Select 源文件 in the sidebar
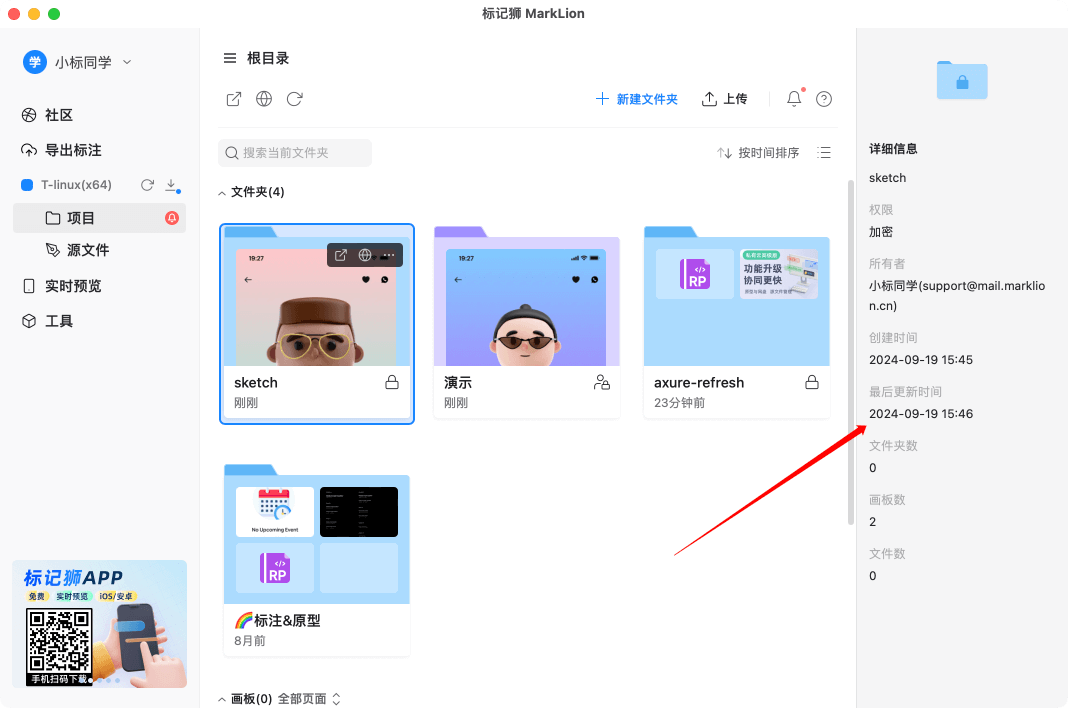This screenshot has height=708, width=1068. 88,250
